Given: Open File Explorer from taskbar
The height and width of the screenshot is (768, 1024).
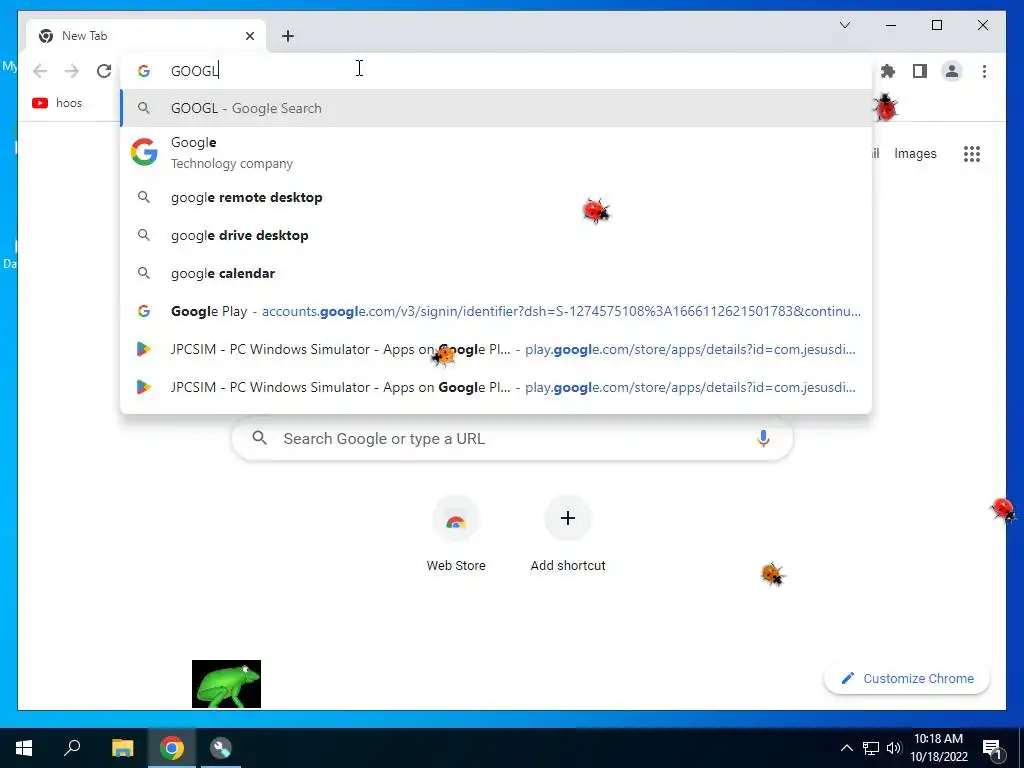Looking at the screenshot, I should [122, 748].
